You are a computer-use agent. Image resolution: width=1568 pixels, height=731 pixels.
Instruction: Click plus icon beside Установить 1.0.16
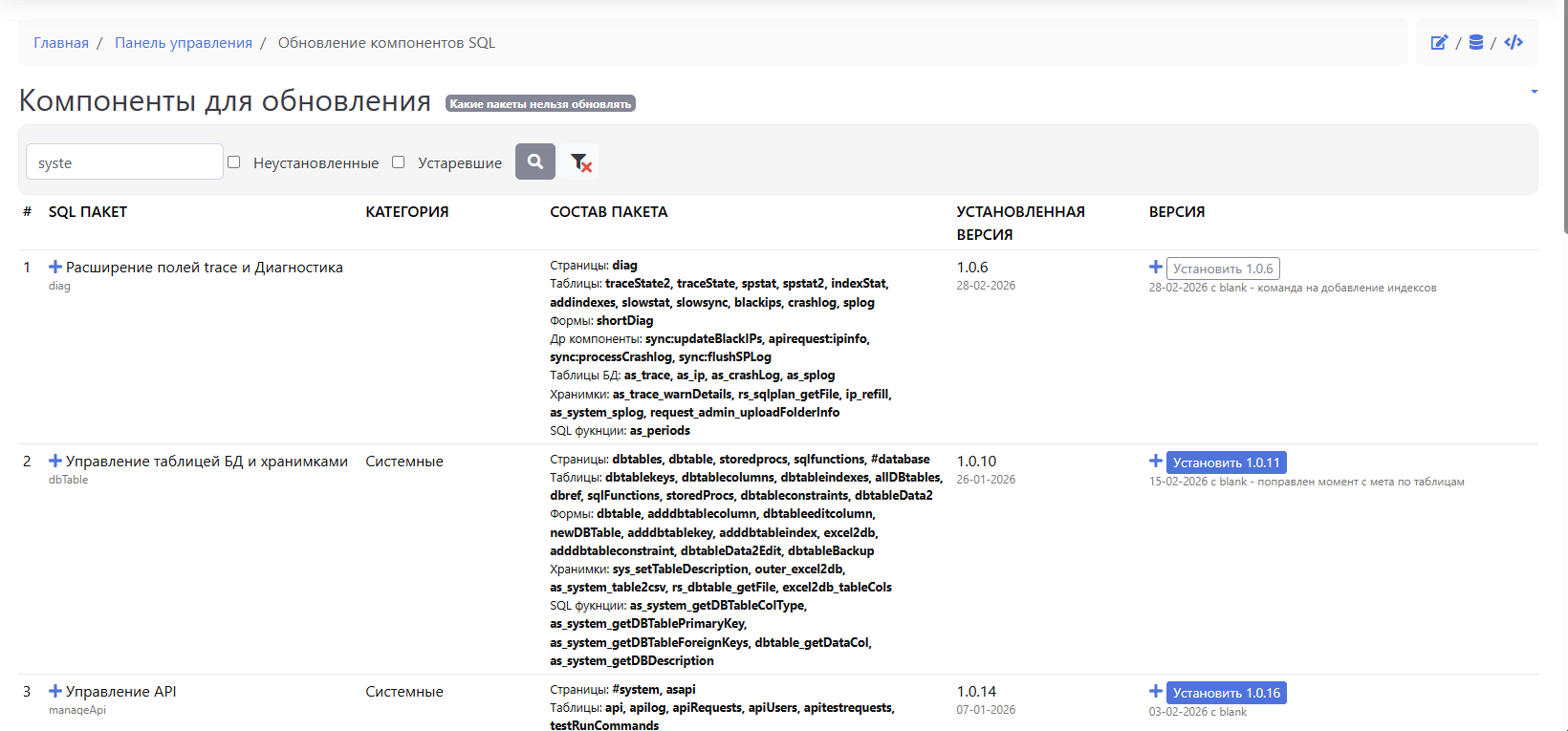pyautogui.click(x=1156, y=692)
